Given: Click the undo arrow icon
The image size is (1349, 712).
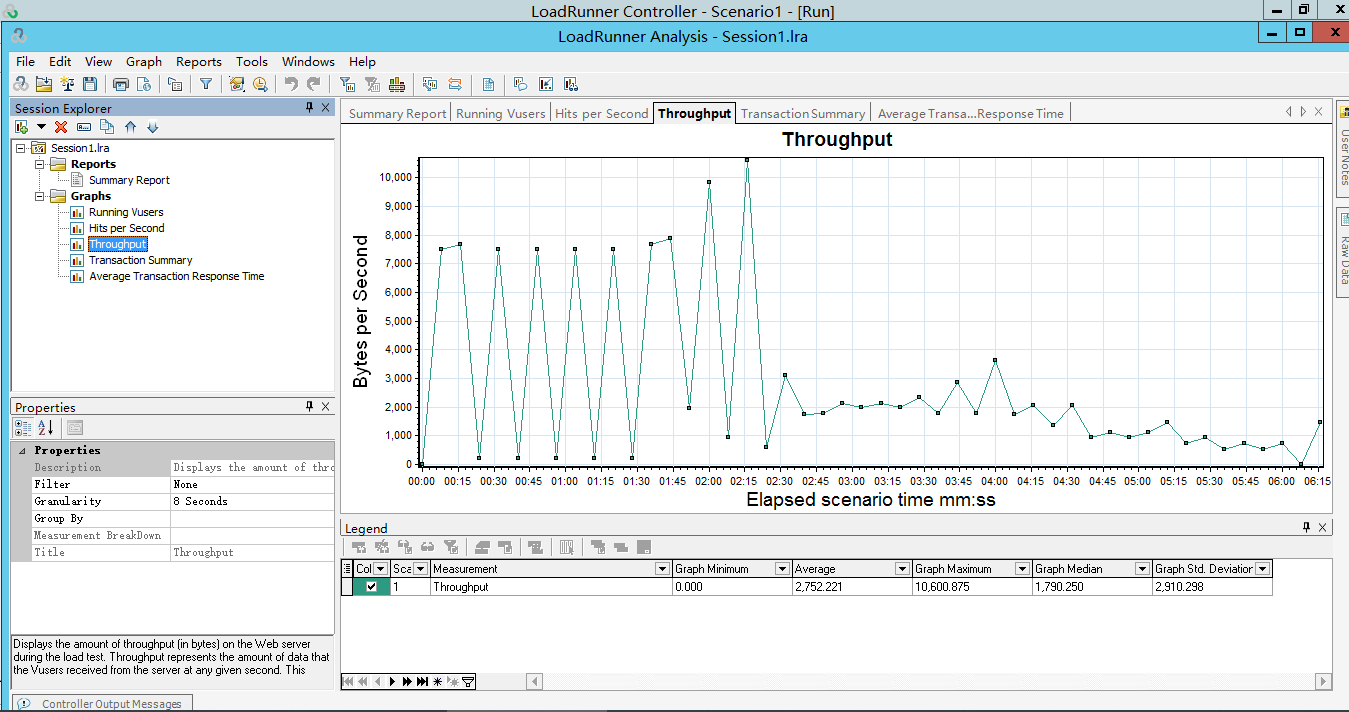Looking at the screenshot, I should [x=291, y=84].
